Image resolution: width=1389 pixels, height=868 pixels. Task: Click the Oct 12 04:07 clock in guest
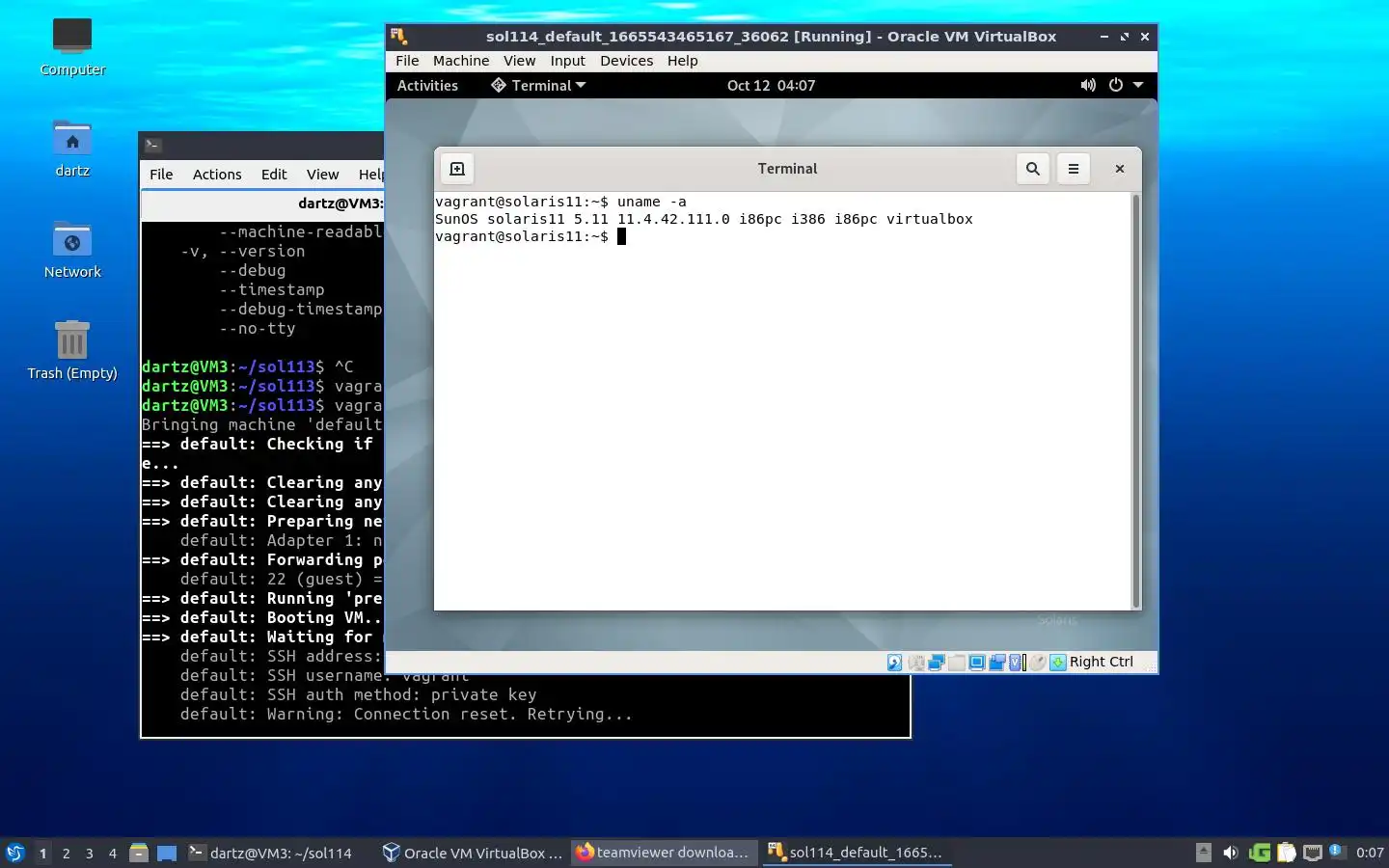(x=771, y=85)
